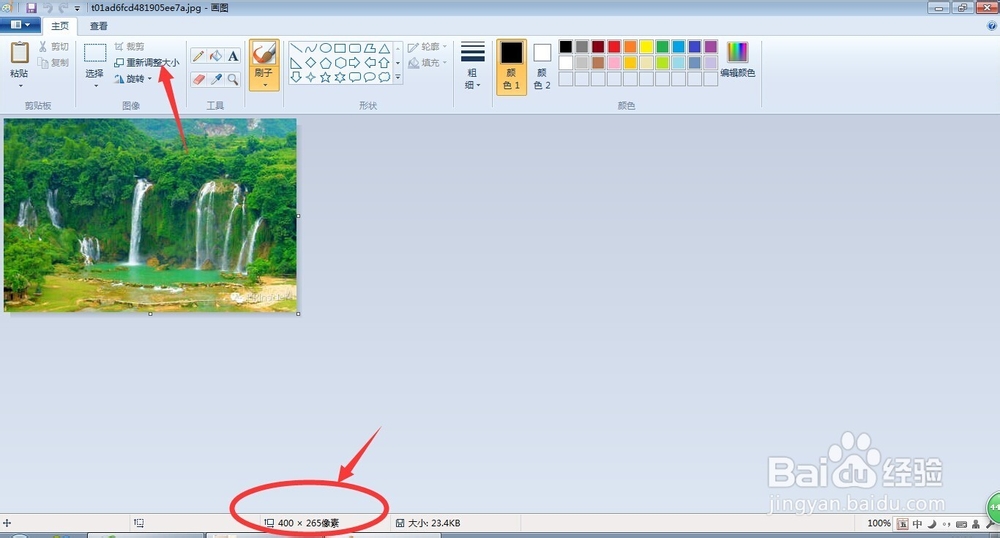The width and height of the screenshot is (1000, 538).
Task: Open the Paint help question mark icon
Action: (x=992, y=26)
